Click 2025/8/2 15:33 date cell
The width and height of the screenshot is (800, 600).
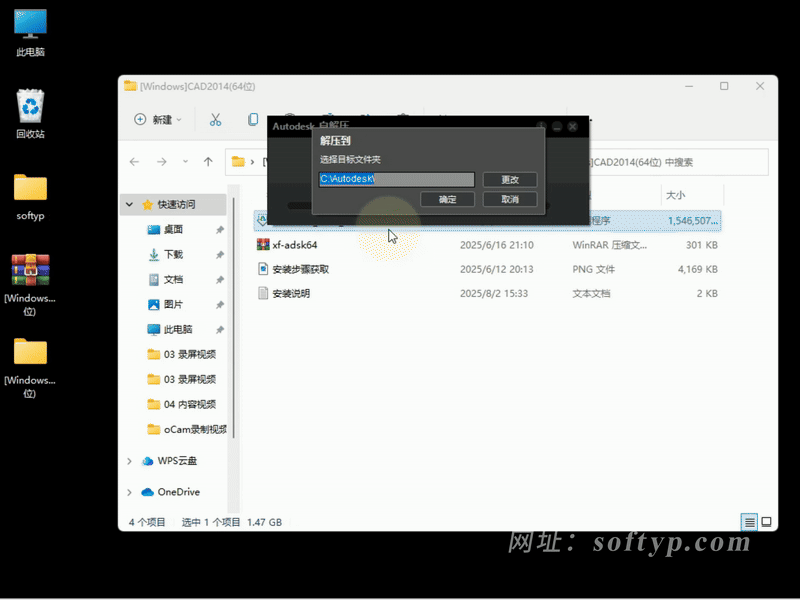(x=494, y=294)
